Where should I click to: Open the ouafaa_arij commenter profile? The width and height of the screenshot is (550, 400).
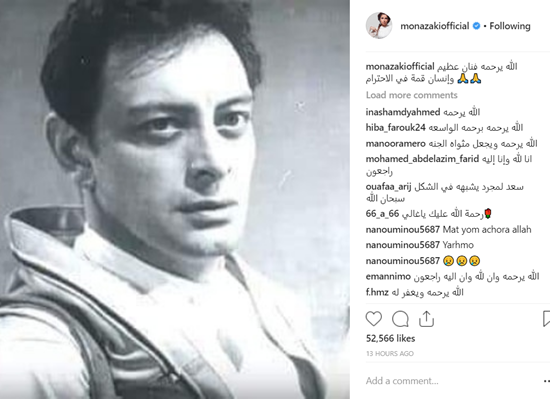(388, 187)
